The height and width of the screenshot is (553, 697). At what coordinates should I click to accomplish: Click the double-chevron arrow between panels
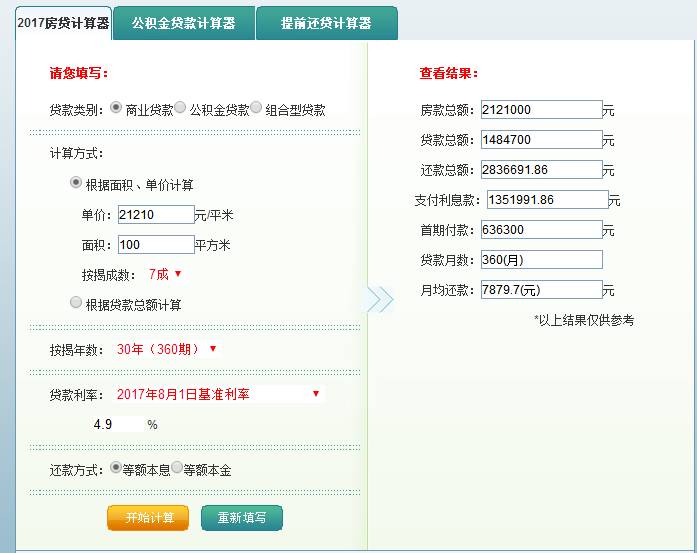tap(380, 300)
